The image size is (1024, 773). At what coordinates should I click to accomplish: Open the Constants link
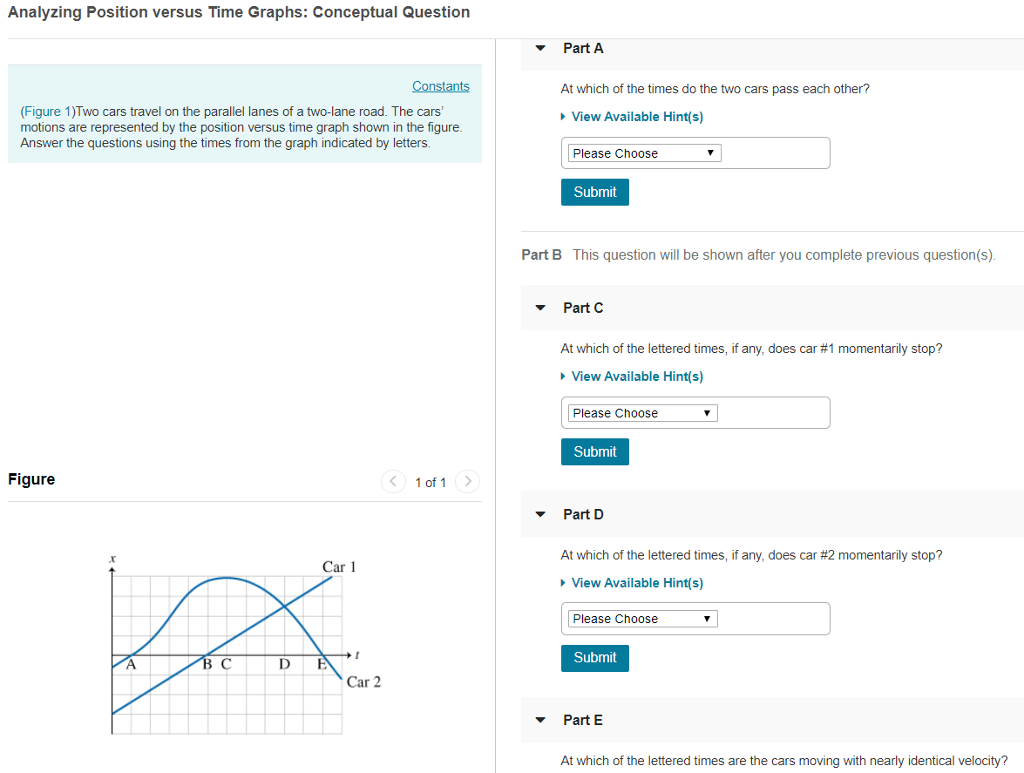coord(440,86)
